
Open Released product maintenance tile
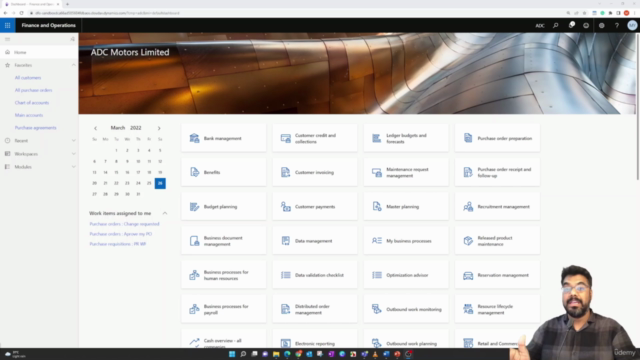498,241
